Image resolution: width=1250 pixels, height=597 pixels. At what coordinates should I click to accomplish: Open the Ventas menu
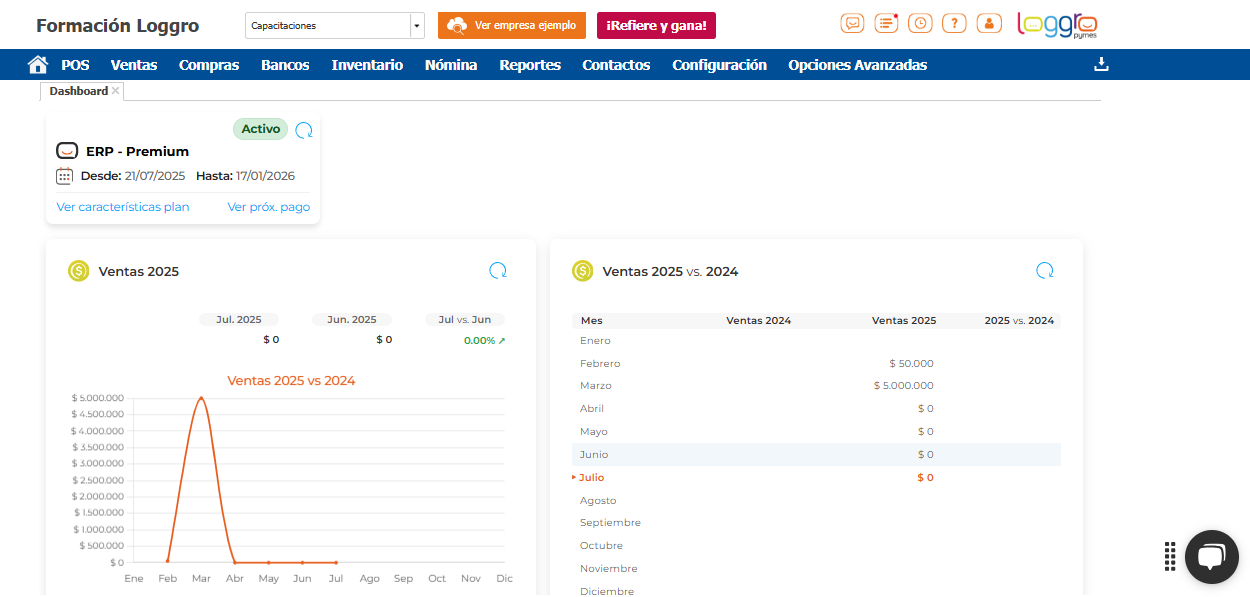[134, 65]
